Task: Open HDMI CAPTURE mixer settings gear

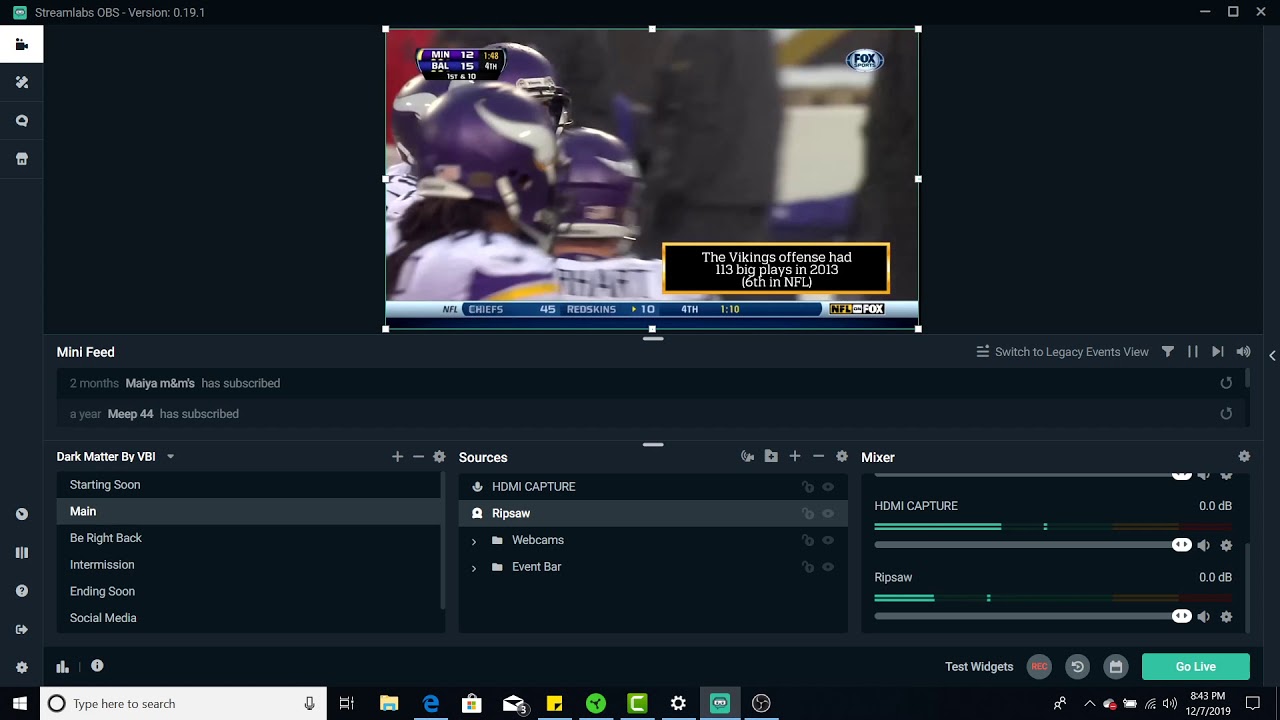Action: [x=1226, y=546]
